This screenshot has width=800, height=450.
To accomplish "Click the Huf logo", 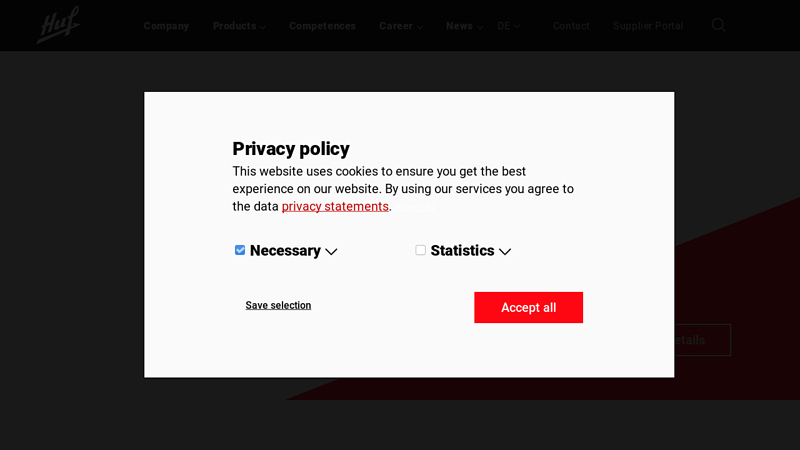I will point(58,25).
